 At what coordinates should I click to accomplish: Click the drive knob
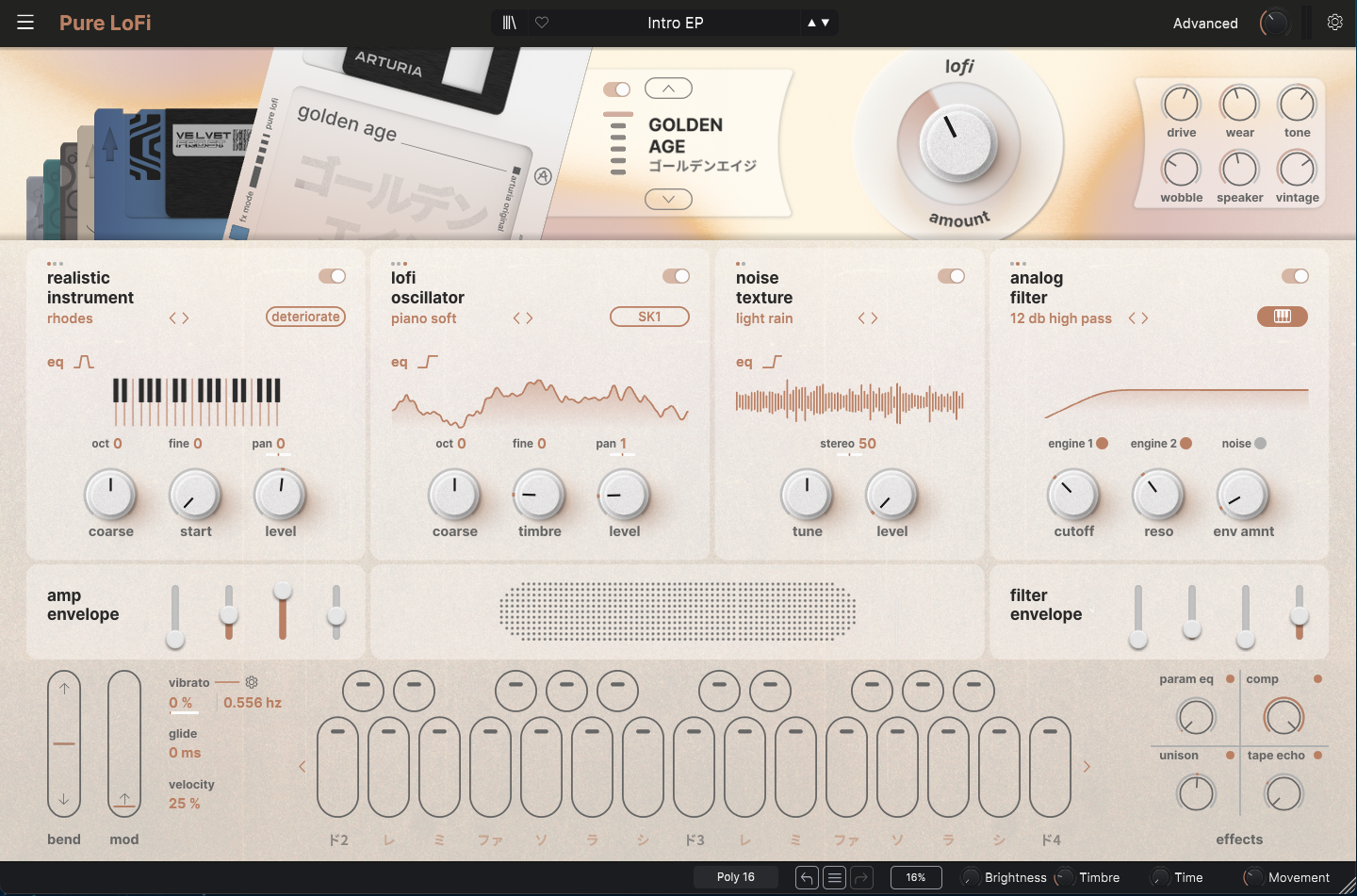coord(1181,104)
